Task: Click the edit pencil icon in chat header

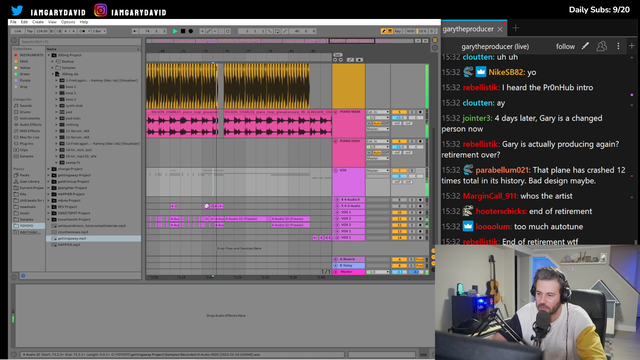Action: point(585,46)
